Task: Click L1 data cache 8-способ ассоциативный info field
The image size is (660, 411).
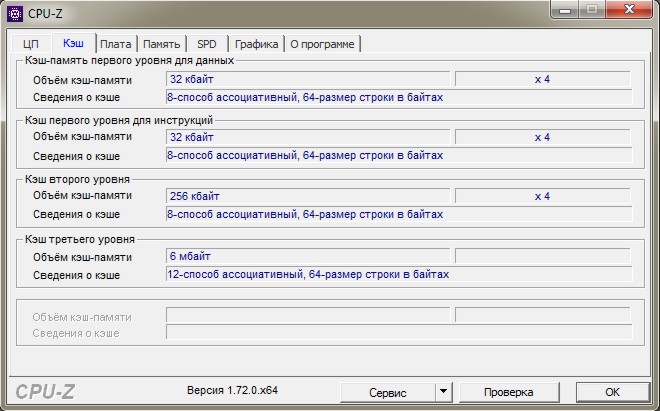Action: 399,97
